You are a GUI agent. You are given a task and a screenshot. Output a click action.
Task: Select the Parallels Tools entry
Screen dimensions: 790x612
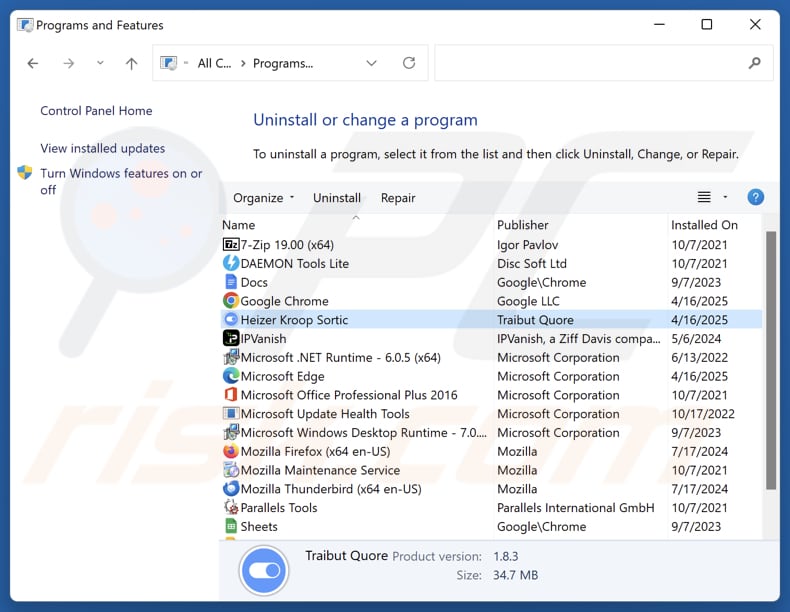tap(491, 507)
